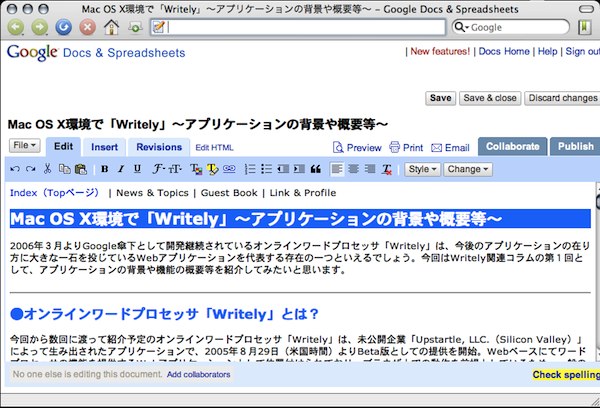Open the New features! link
Image resolution: width=600 pixels, height=408 pixels.
tap(440, 51)
